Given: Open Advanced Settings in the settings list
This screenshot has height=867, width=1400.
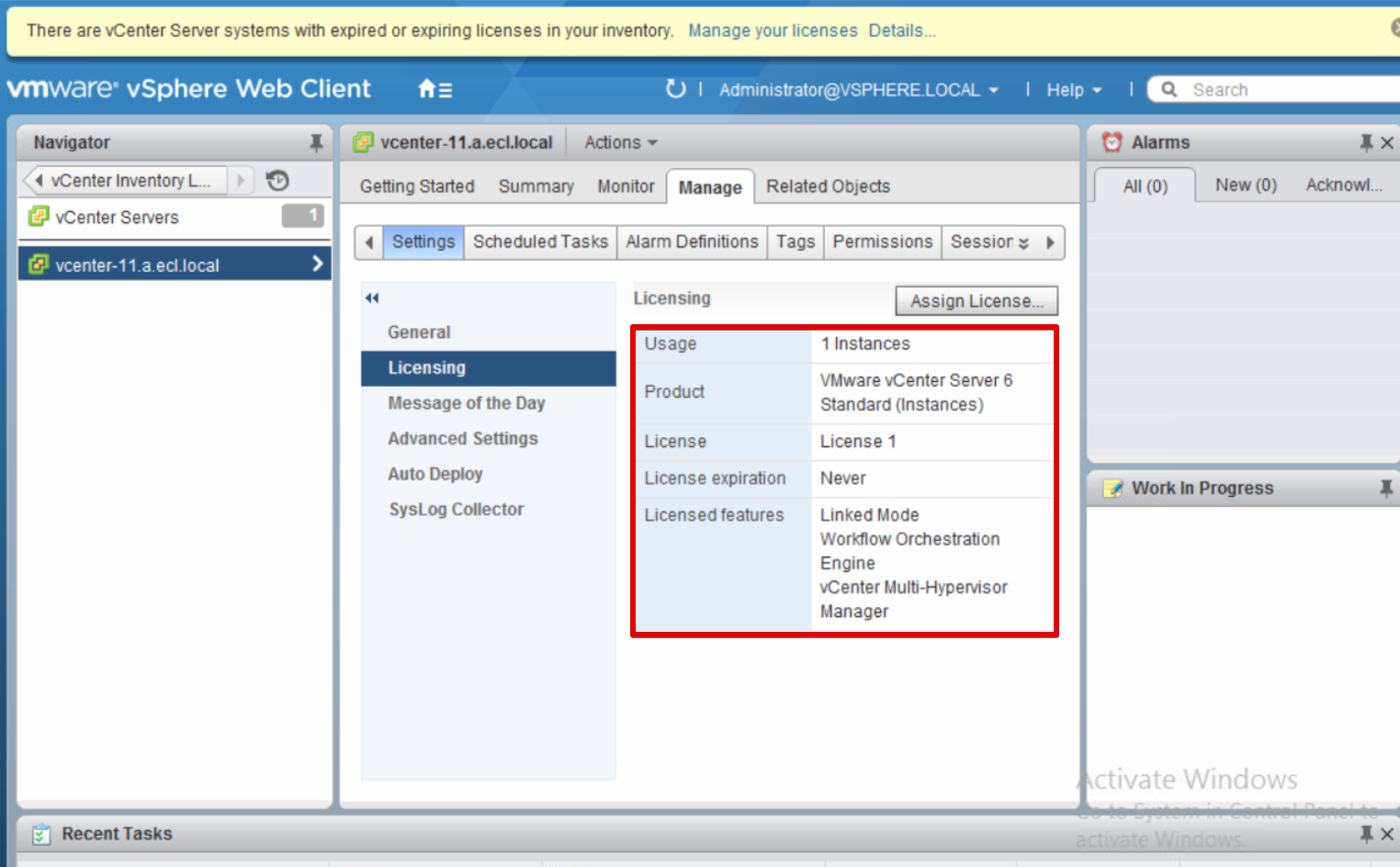Looking at the screenshot, I should point(489,439).
